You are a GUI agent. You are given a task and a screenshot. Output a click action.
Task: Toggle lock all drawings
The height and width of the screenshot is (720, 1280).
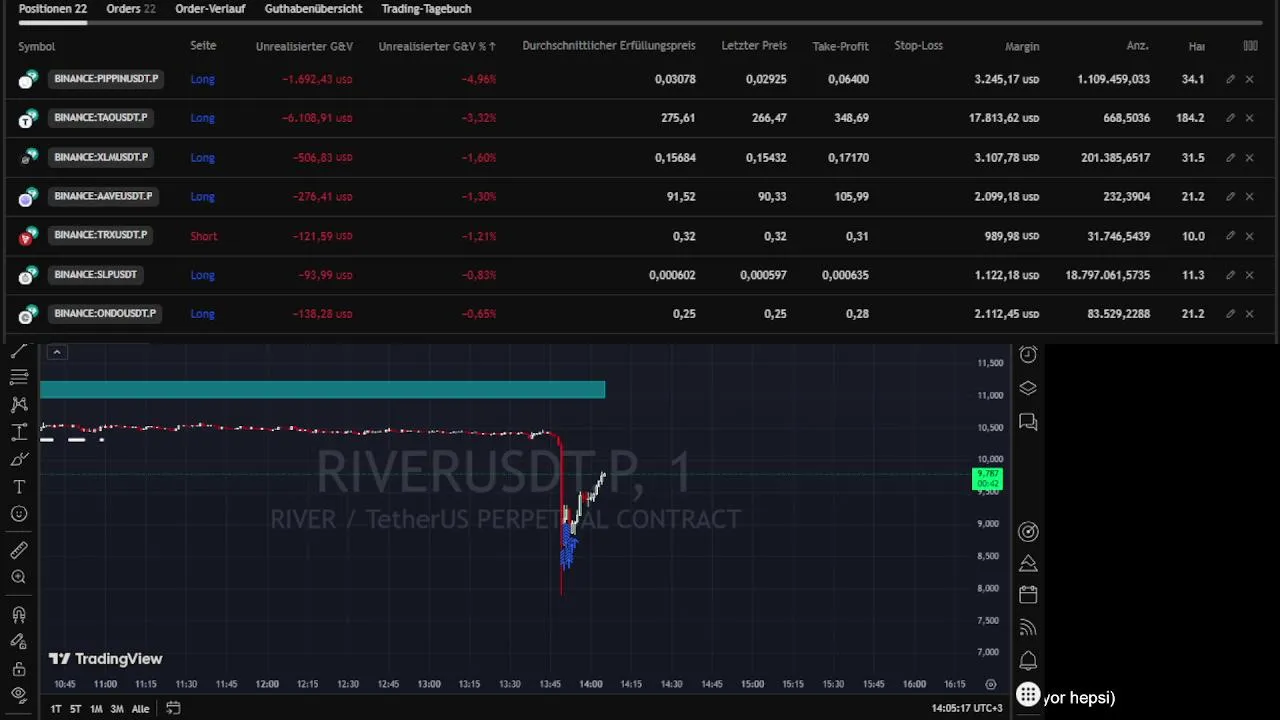click(x=19, y=668)
